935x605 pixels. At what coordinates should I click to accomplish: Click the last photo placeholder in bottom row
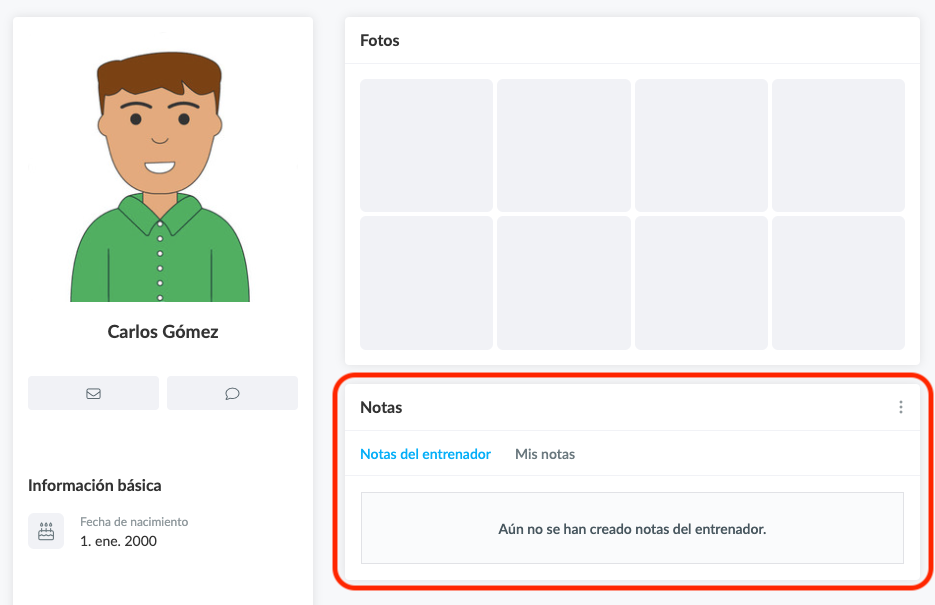(838, 283)
